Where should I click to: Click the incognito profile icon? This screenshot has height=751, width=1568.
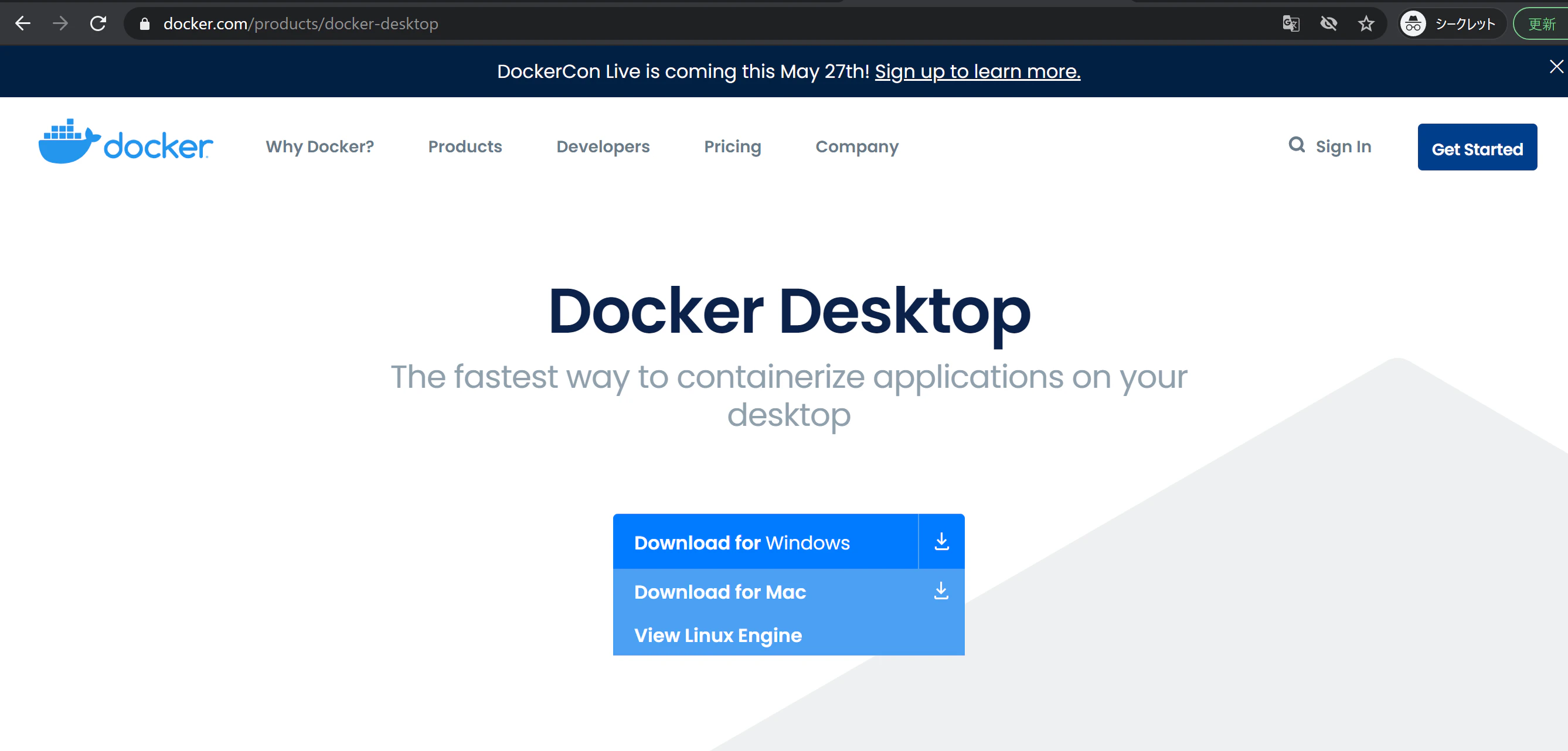click(1413, 23)
